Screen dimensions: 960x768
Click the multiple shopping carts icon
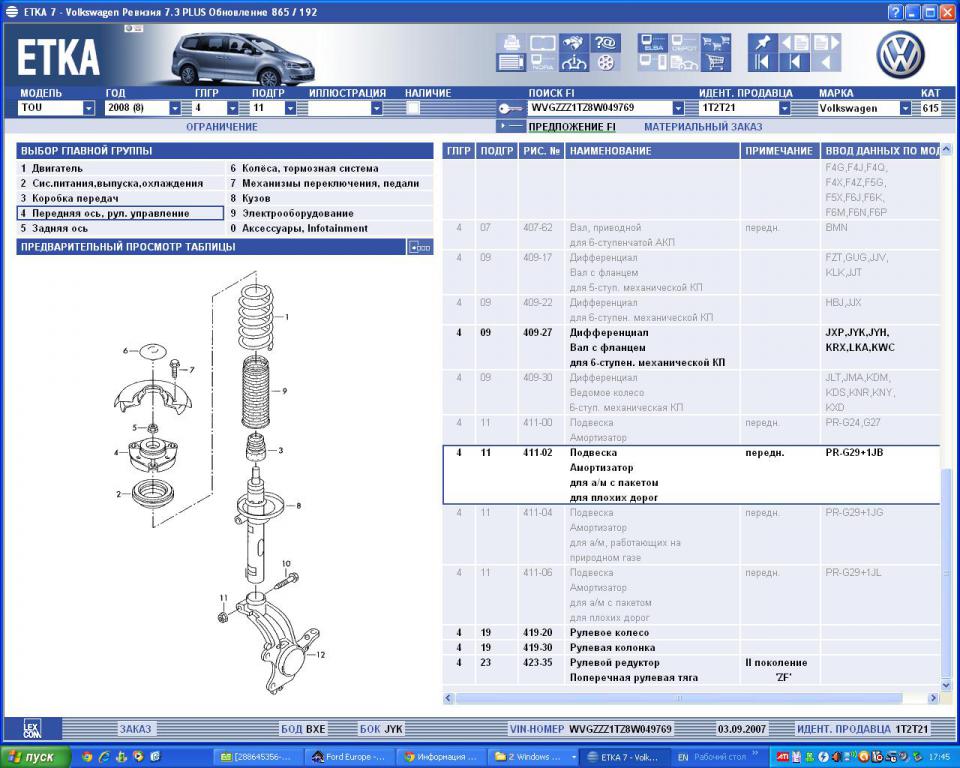[716, 43]
